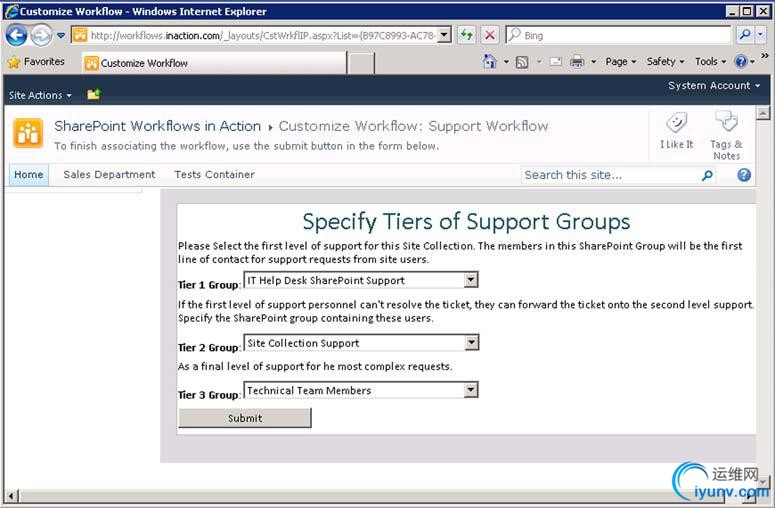The height and width of the screenshot is (508, 775).
Task: Click the green Refresh page icon
Action: [466, 35]
